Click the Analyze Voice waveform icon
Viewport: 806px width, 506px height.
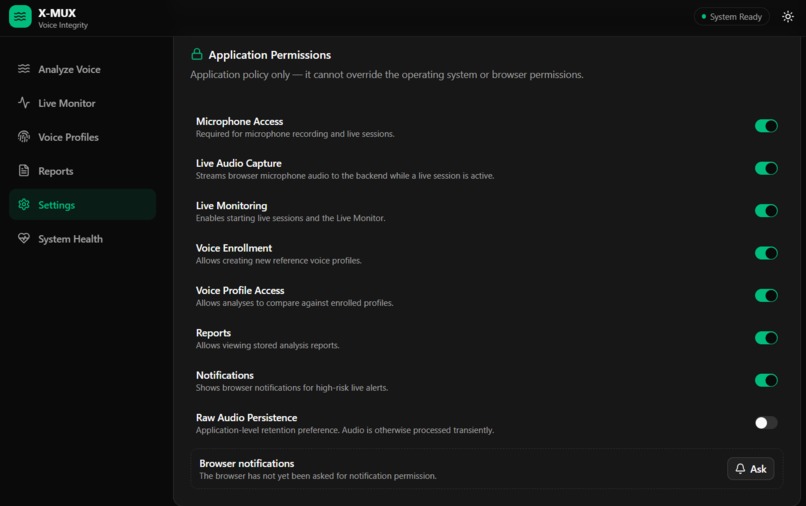click(24, 69)
